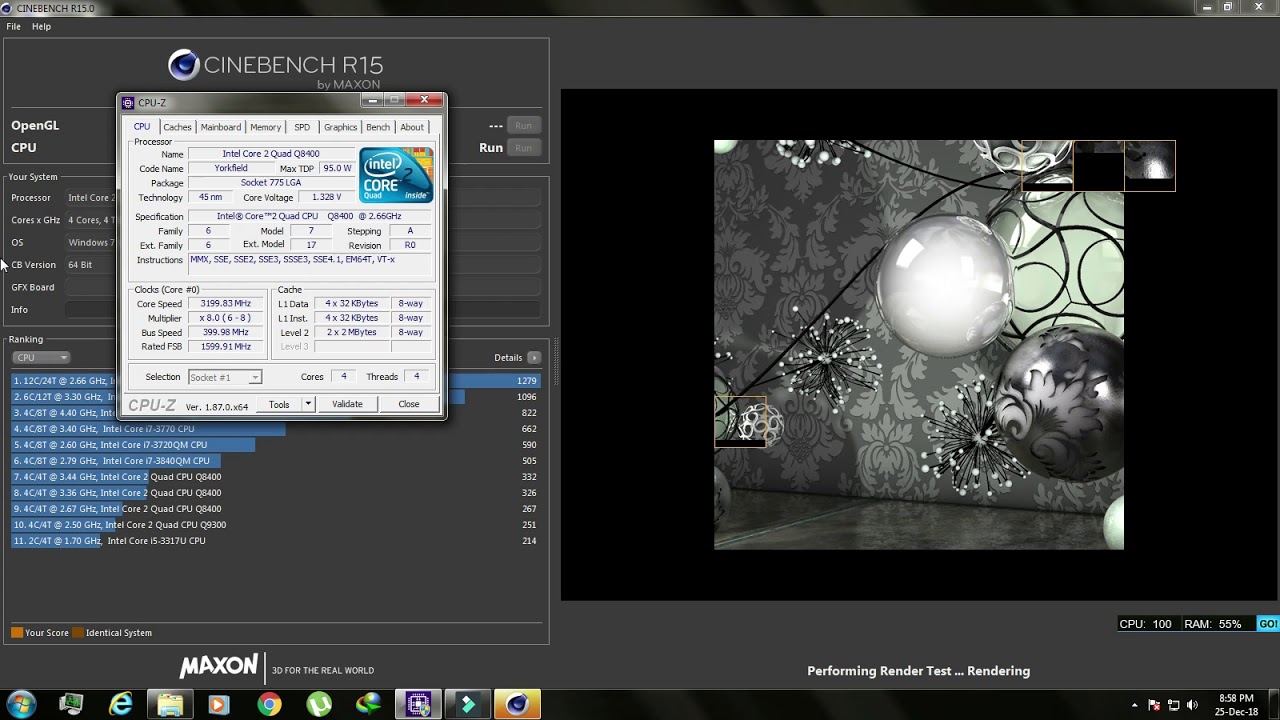The image size is (1280, 720).
Task: Open the volume speaker tray icon
Action: [1192, 705]
